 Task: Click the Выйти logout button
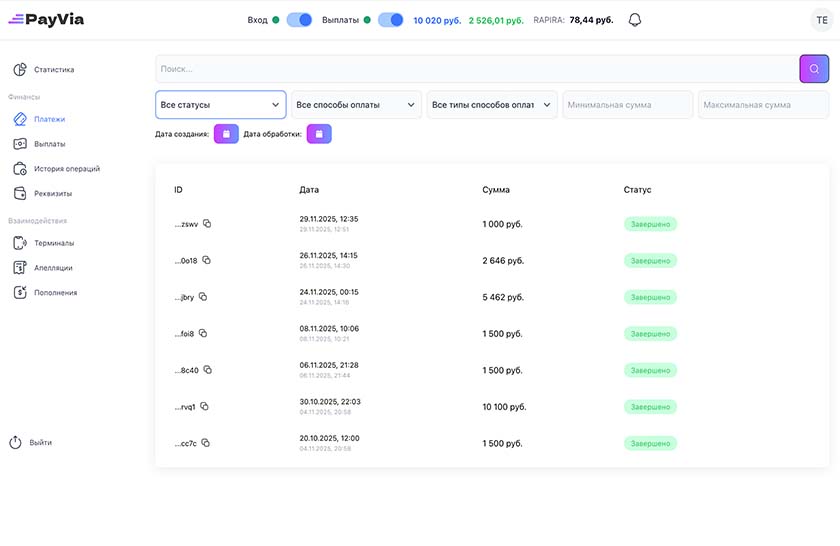click(x=40, y=442)
